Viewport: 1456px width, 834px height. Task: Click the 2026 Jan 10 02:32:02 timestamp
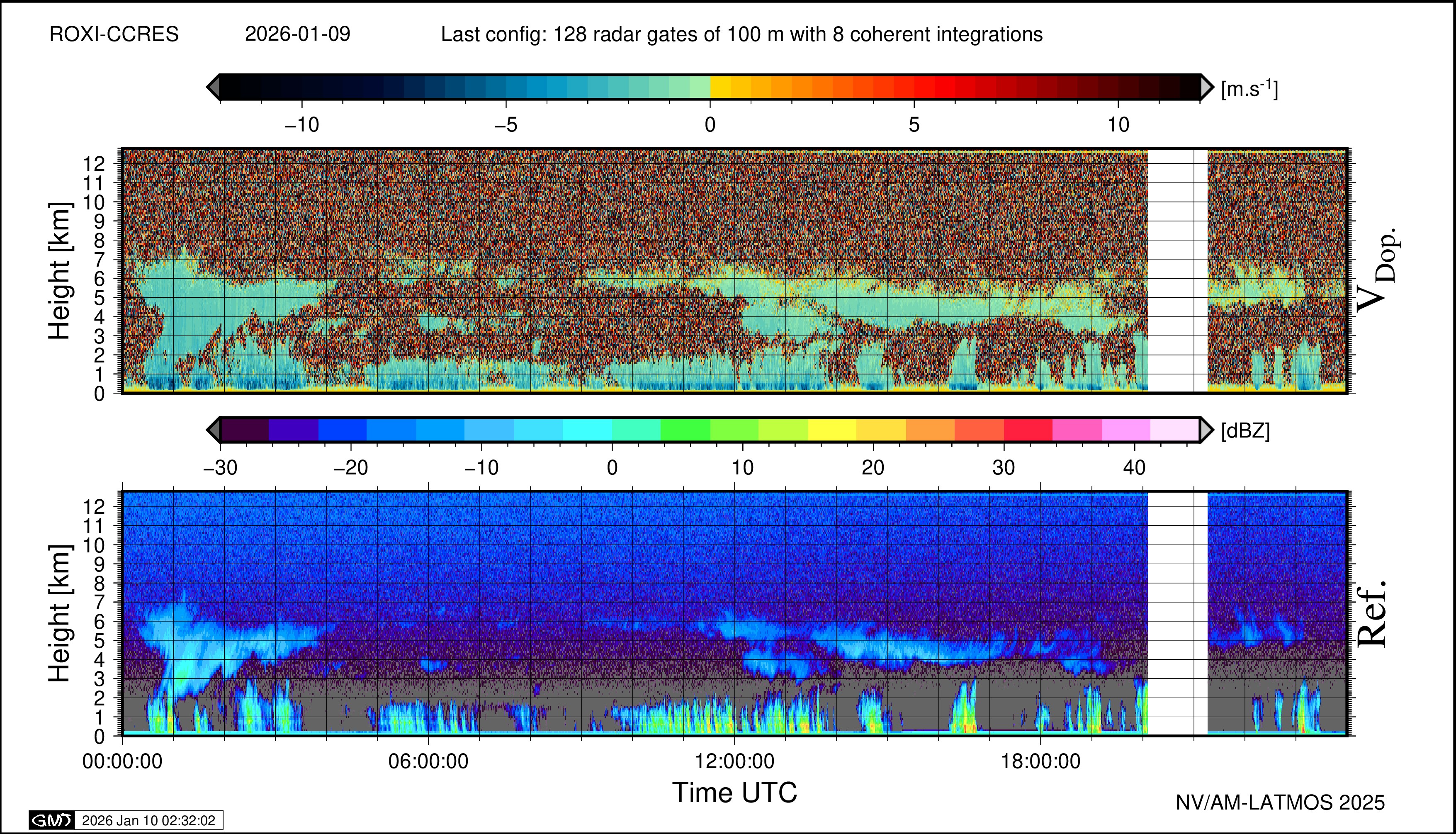pyautogui.click(x=148, y=820)
